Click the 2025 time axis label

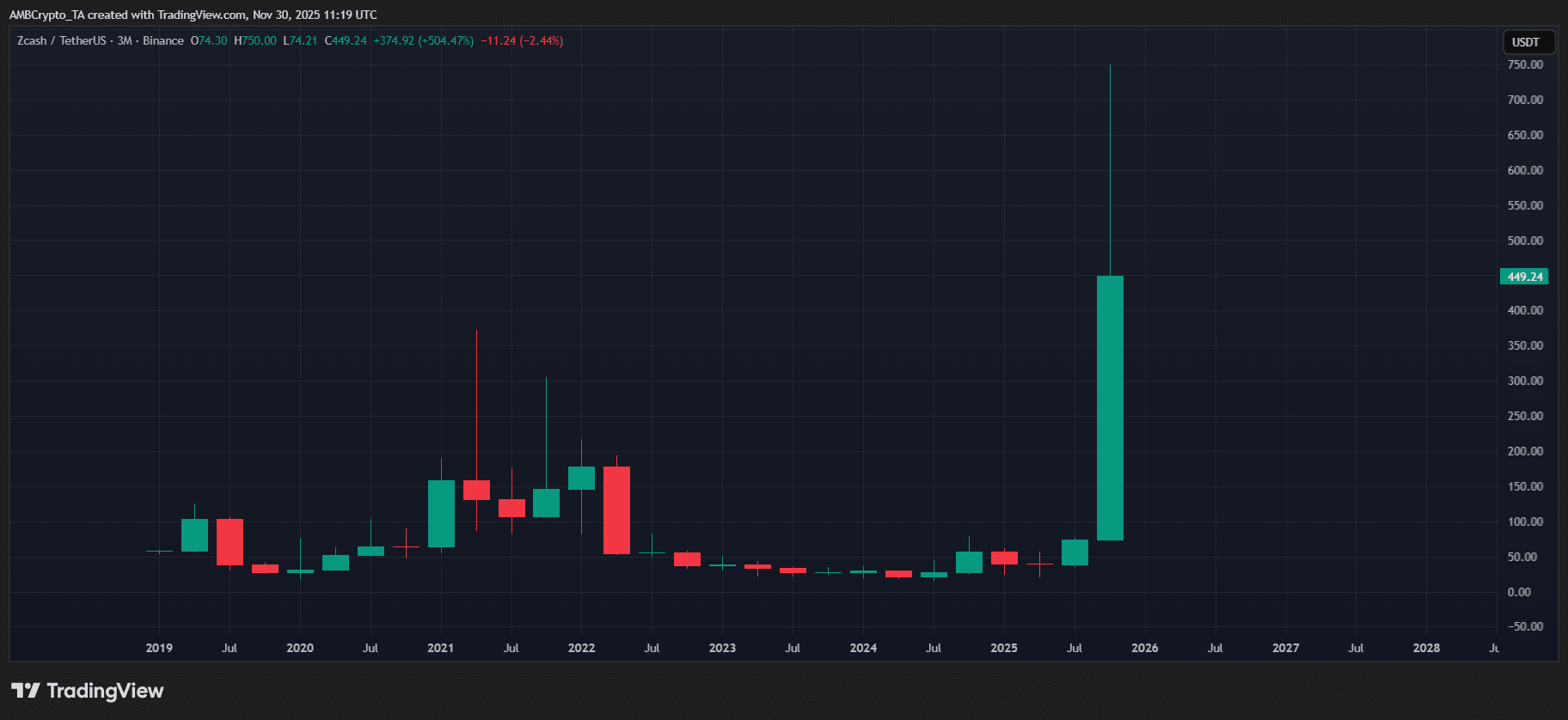pyautogui.click(x=1004, y=648)
